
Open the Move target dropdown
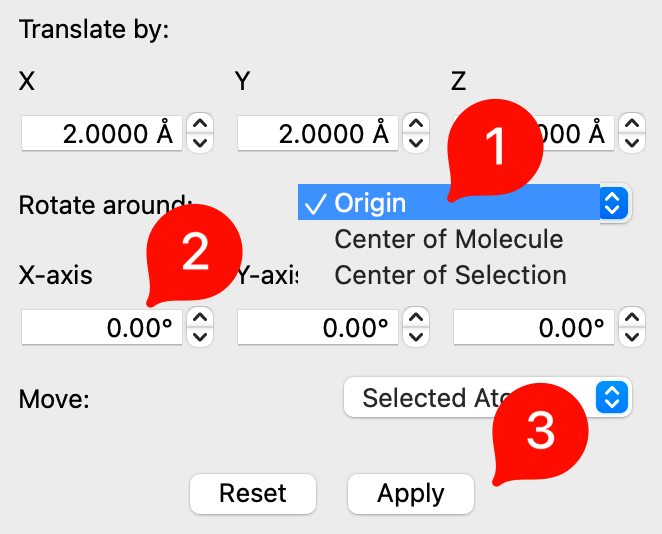(487, 398)
